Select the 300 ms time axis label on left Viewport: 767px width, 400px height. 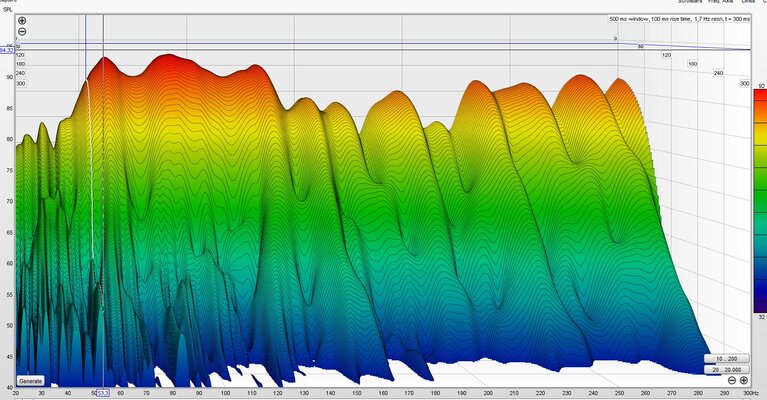(x=21, y=84)
